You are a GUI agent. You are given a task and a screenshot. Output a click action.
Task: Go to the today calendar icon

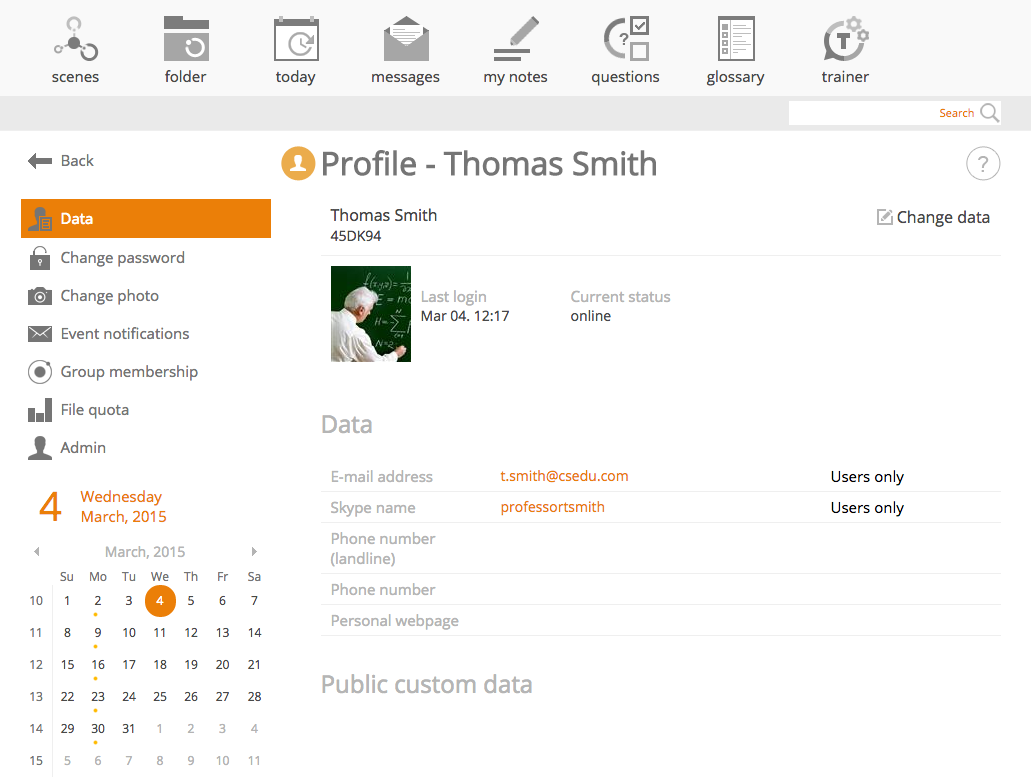(296, 41)
